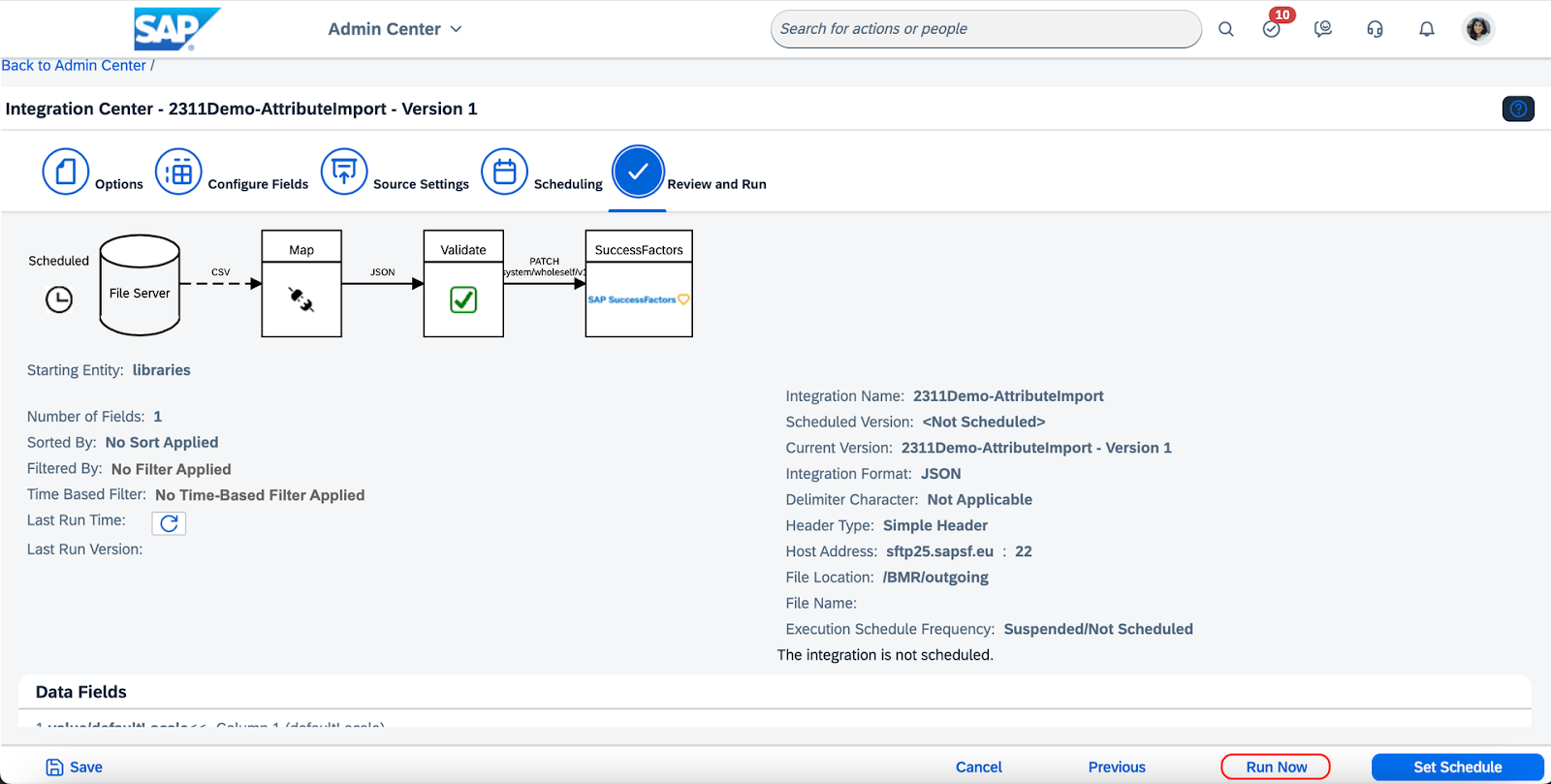1551x784 pixels.
Task: Open the notifications bell icon
Action: point(1427,29)
